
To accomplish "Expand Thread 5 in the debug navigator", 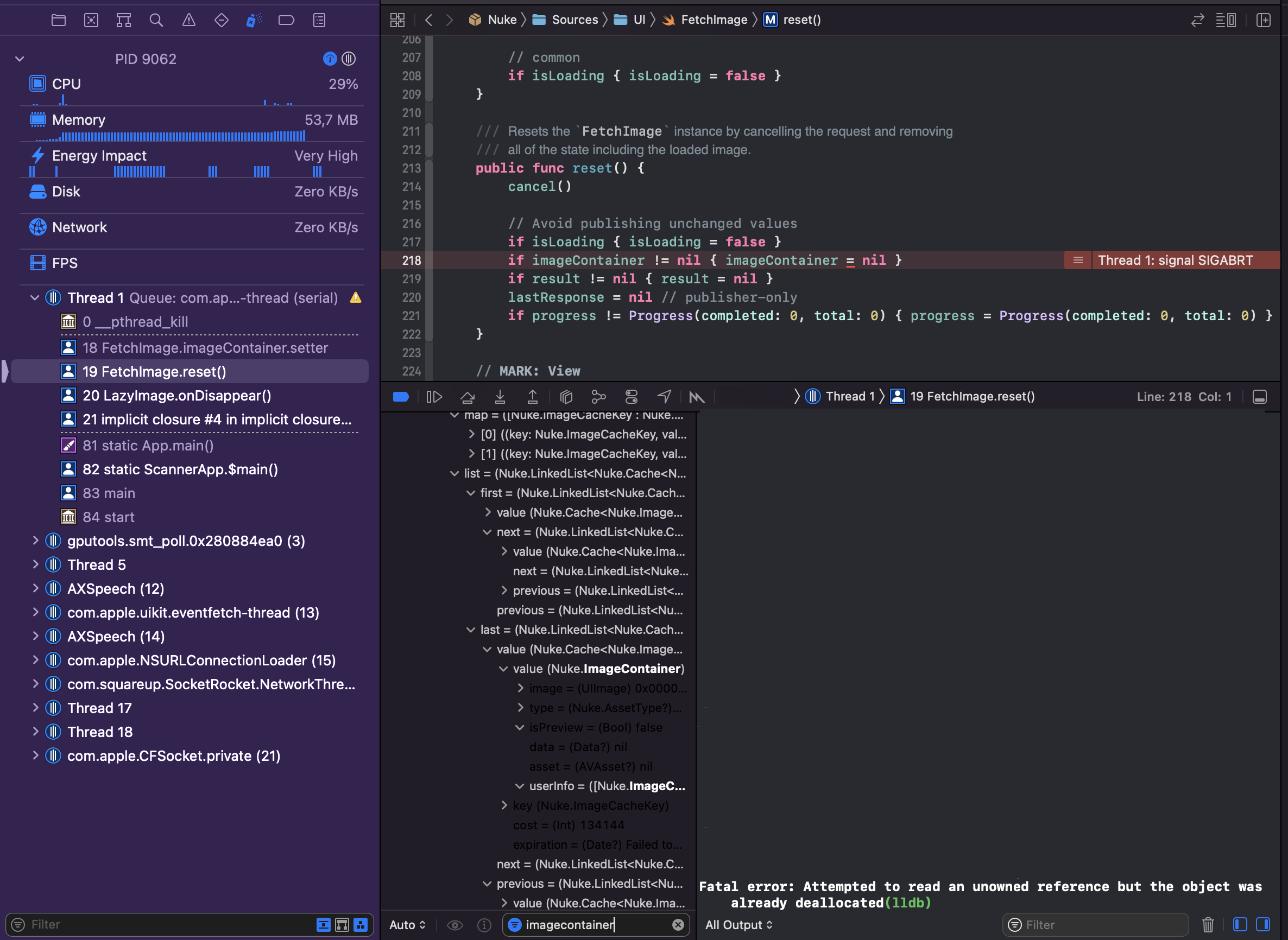I will tap(35, 564).
